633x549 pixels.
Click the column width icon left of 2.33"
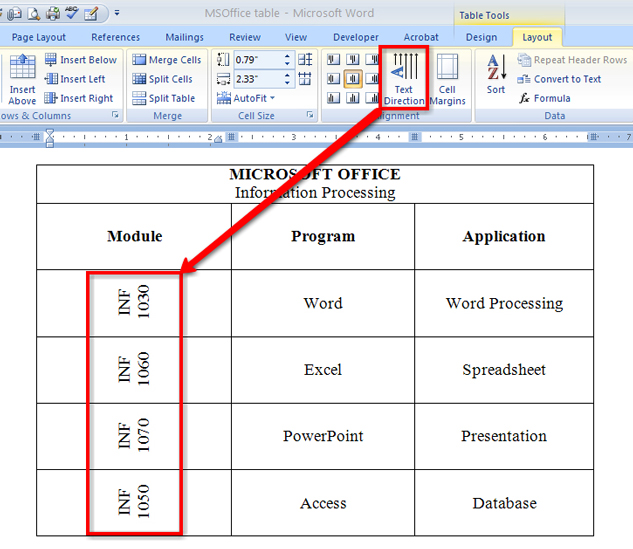pyautogui.click(x=223, y=79)
